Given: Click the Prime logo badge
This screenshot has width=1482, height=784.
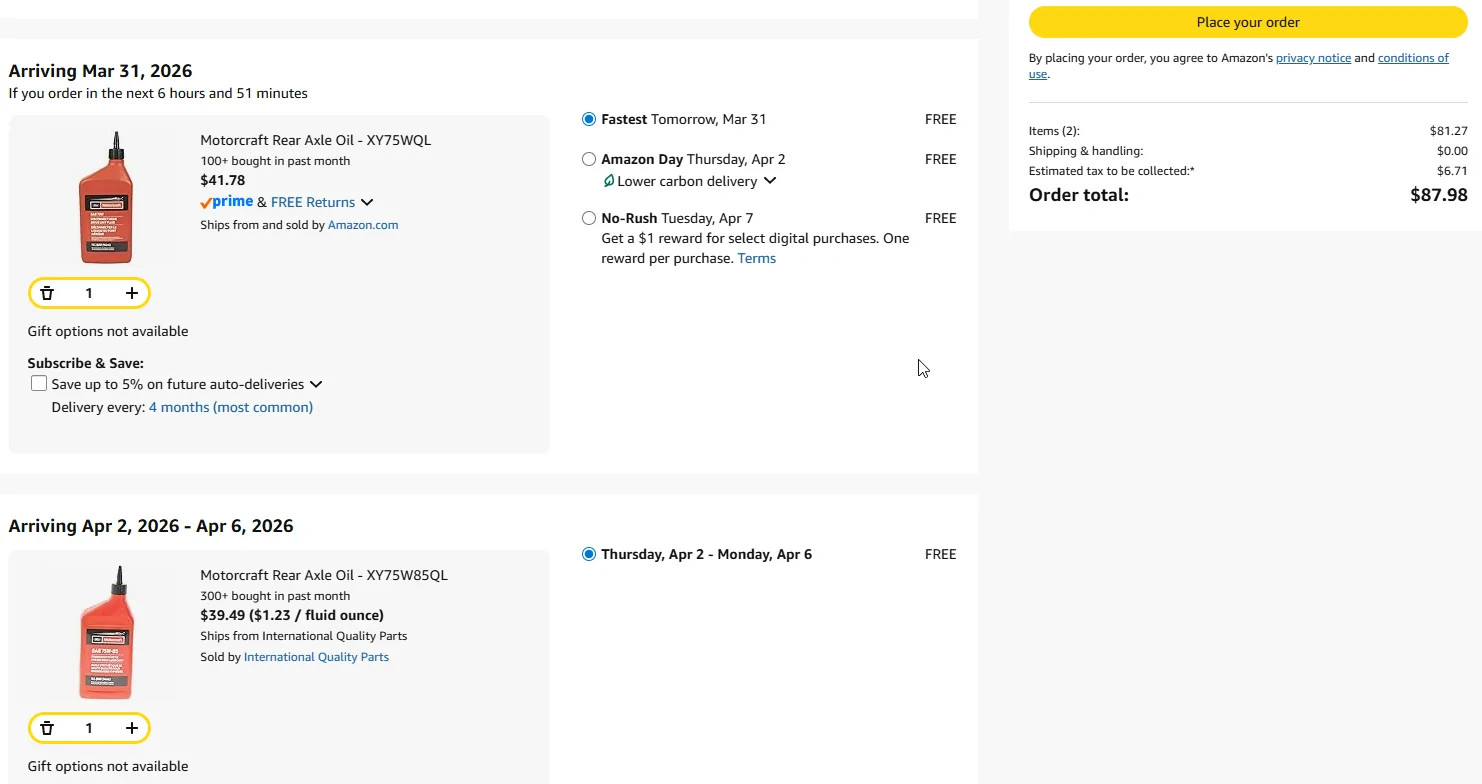Looking at the screenshot, I should click(227, 202).
